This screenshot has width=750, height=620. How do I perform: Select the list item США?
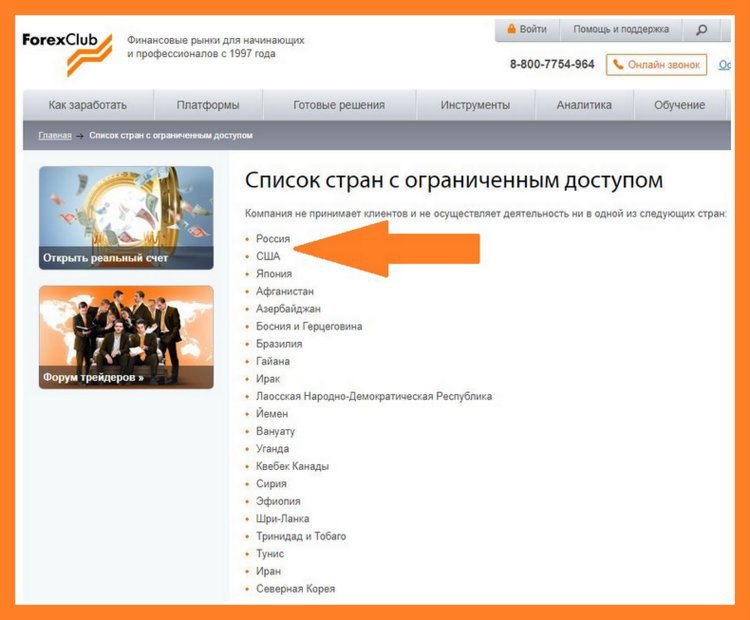268,256
